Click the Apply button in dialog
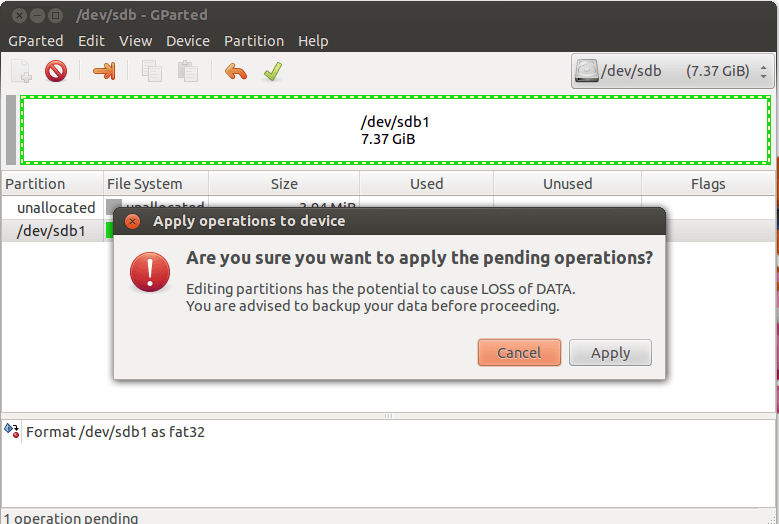The width and height of the screenshot is (779, 524). 610,353
